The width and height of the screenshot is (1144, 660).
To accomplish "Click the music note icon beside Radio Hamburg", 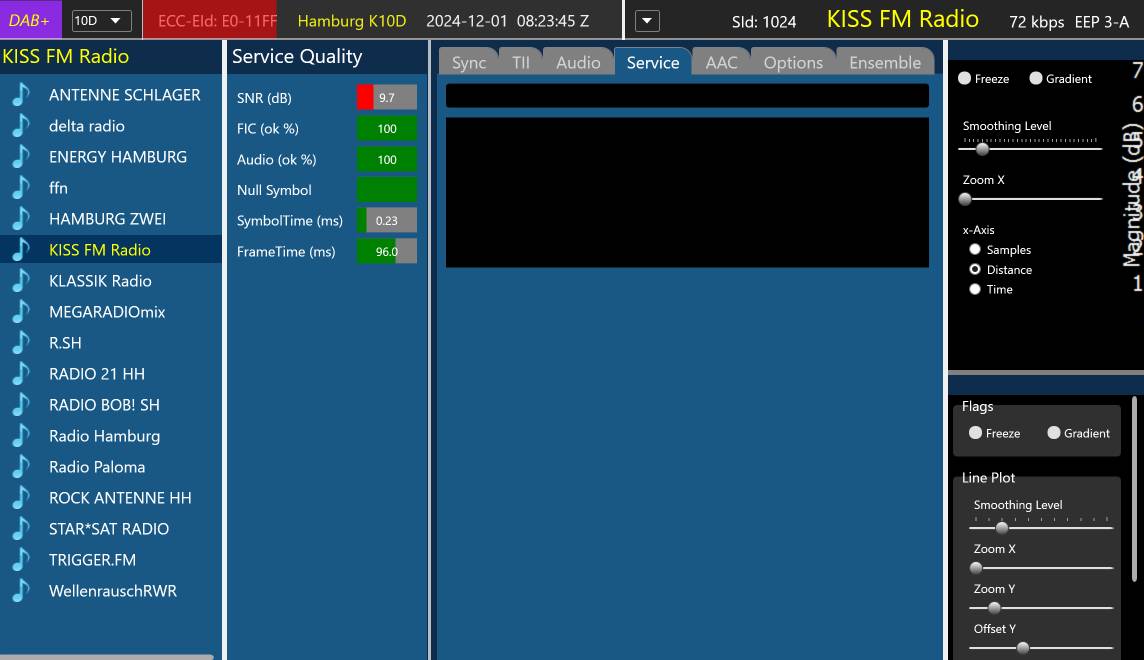I will tap(21, 436).
